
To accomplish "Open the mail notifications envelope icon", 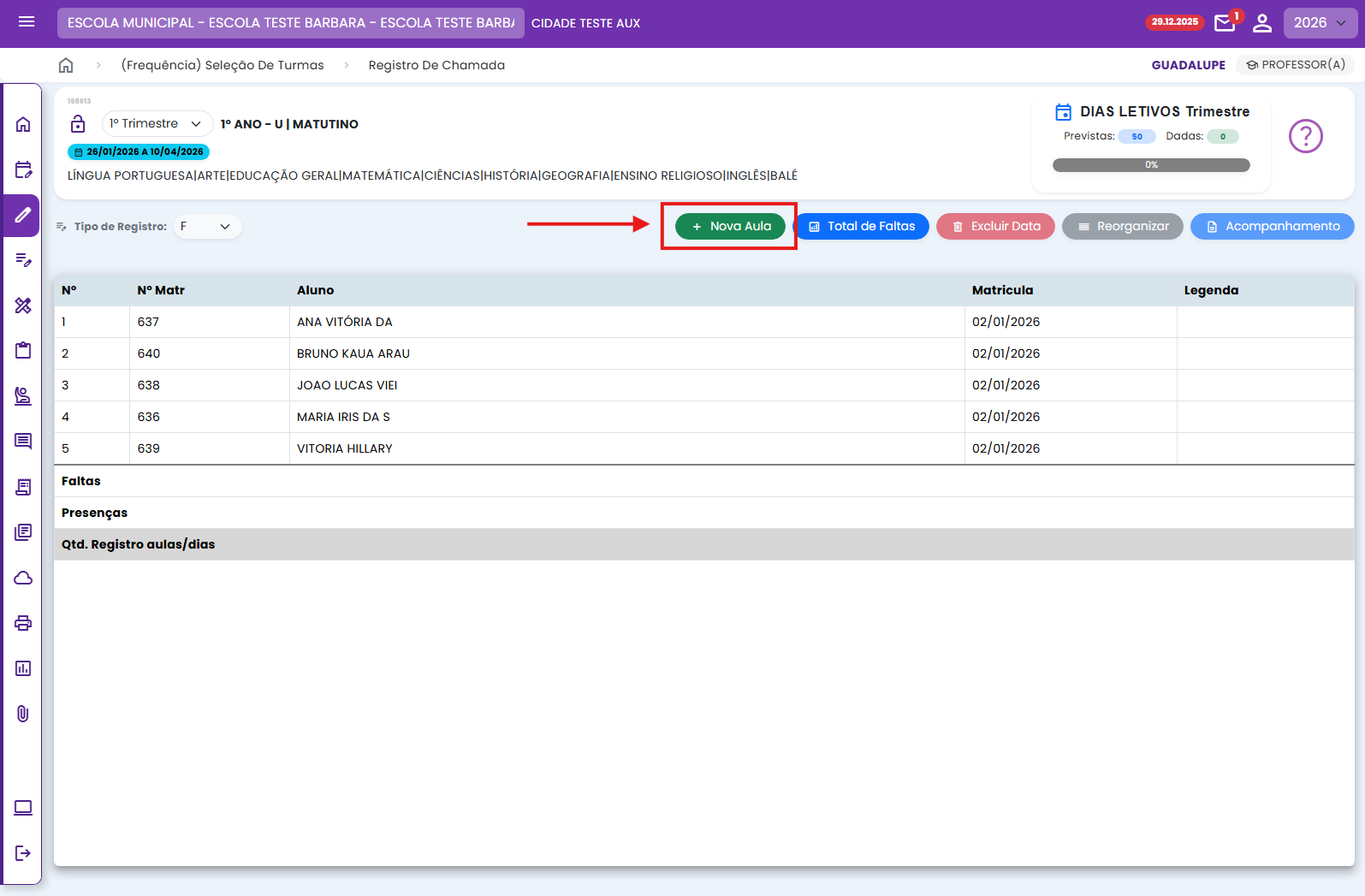I will point(1225,23).
